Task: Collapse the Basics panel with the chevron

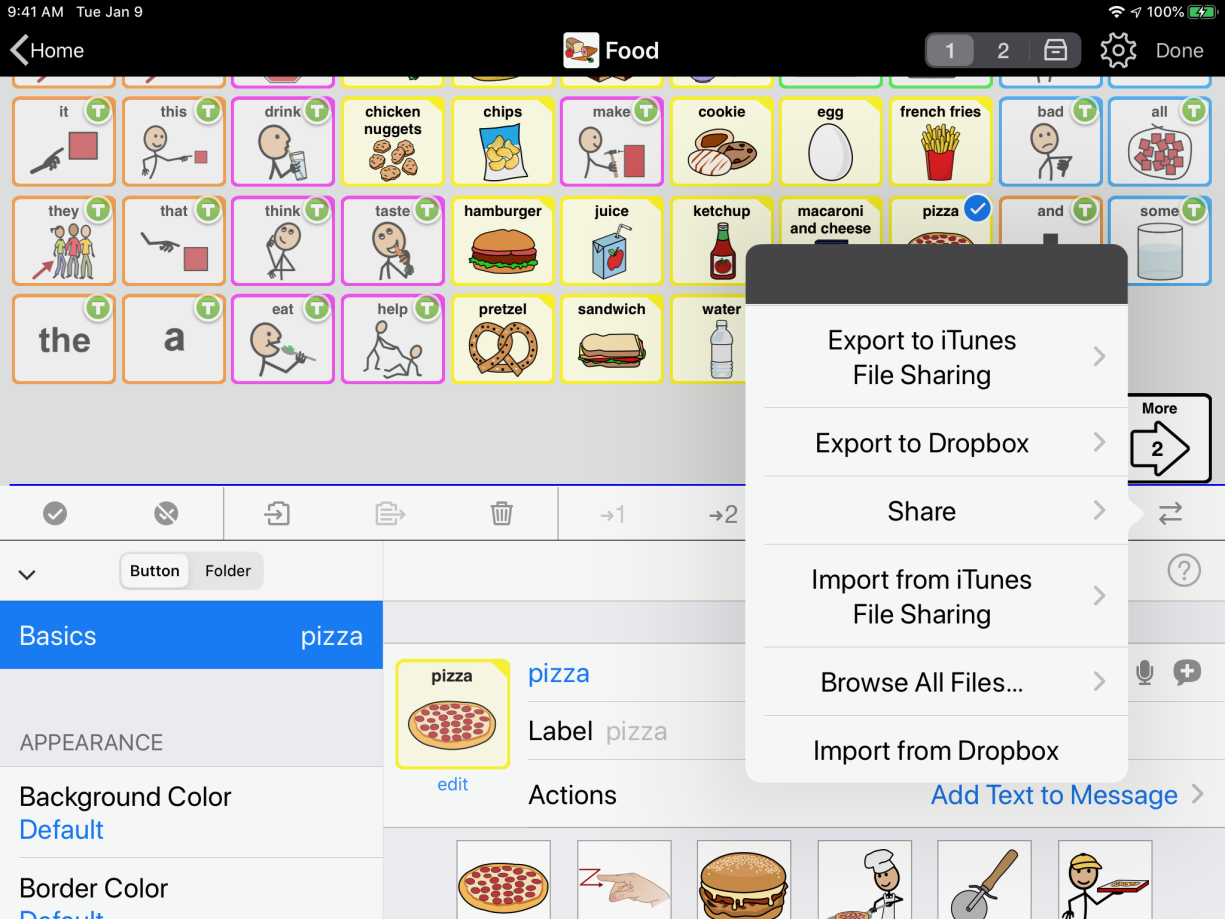Action: click(x=27, y=574)
